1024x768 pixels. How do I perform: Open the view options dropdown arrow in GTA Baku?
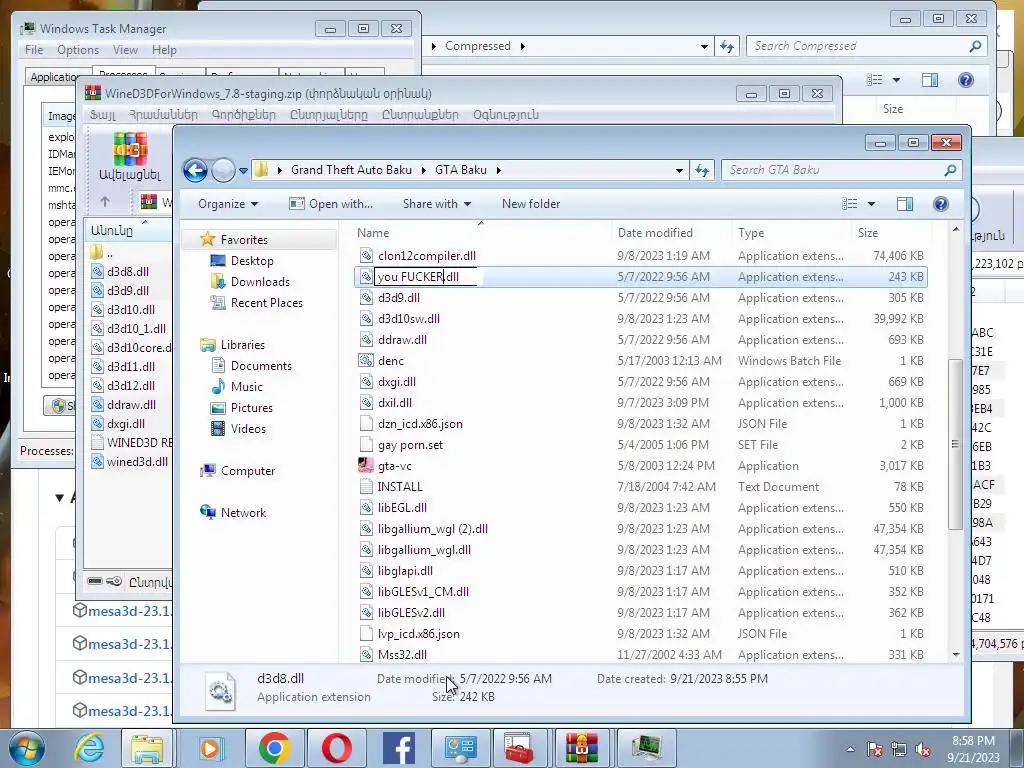(x=871, y=204)
